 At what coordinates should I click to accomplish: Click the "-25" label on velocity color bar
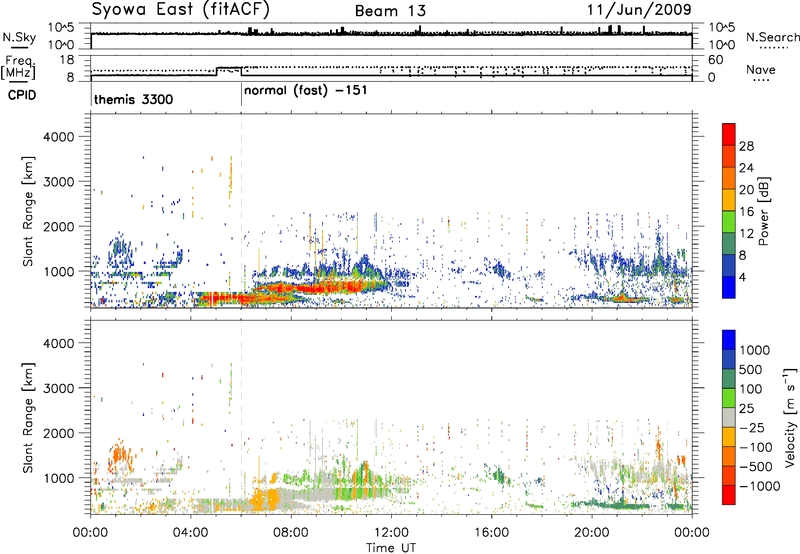tap(751, 427)
